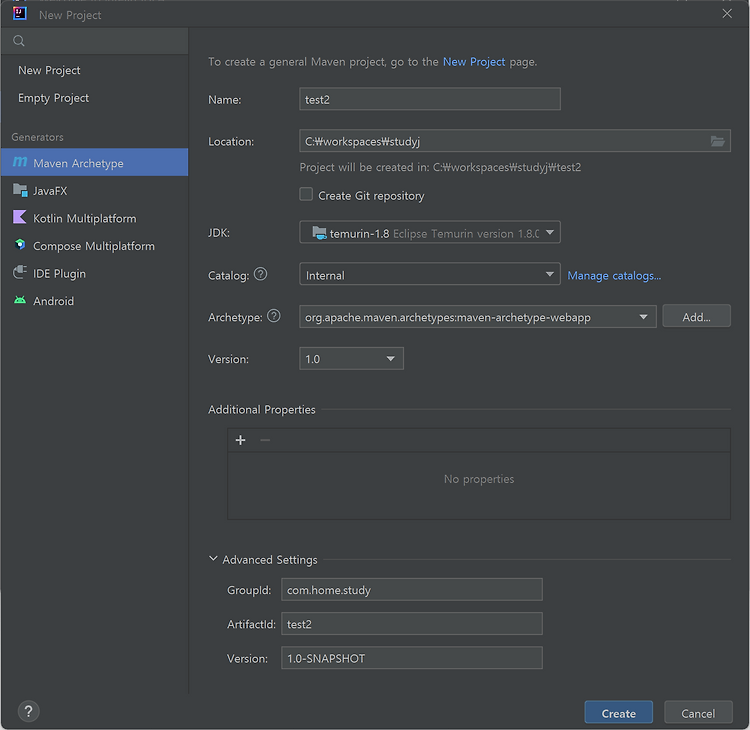Click the Name field containing test2
Viewport: 750px width, 730px height.
[x=430, y=99]
